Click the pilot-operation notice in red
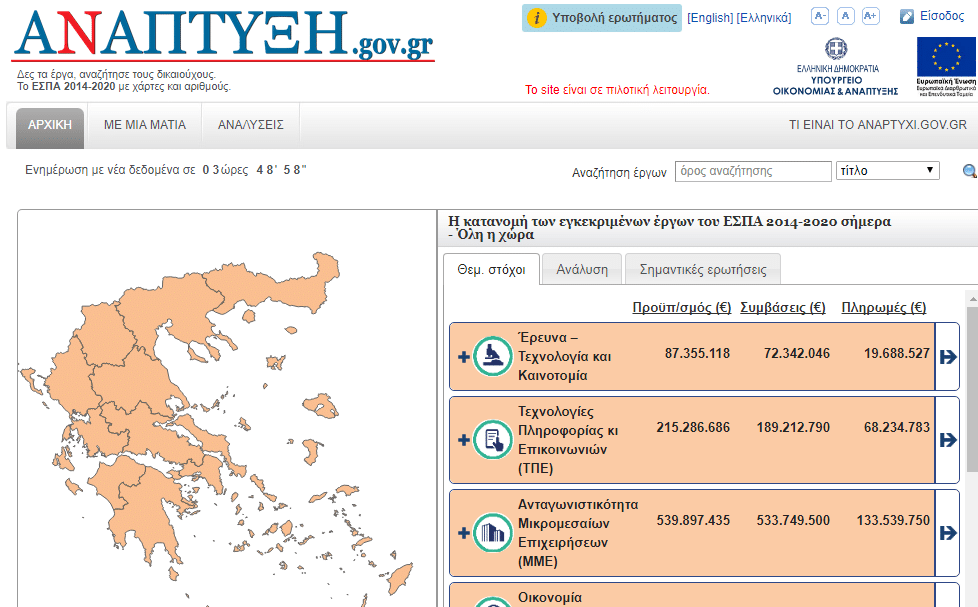 click(x=617, y=90)
